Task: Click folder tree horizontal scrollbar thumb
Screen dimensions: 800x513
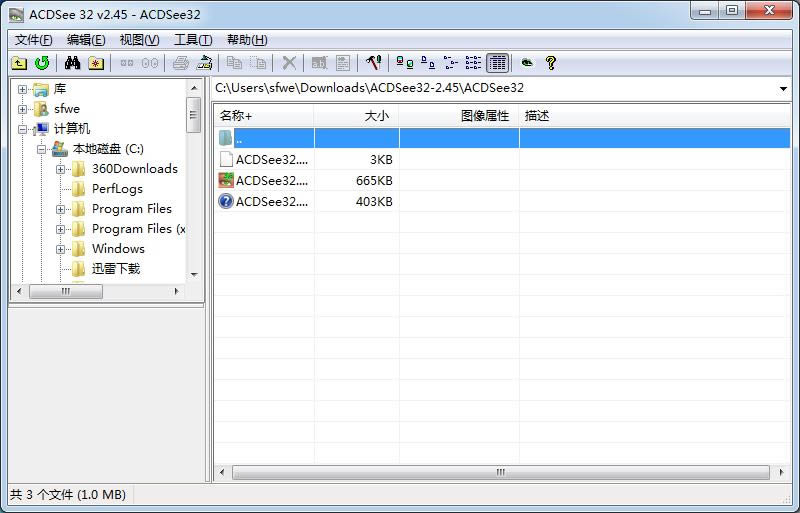Action: [66, 291]
